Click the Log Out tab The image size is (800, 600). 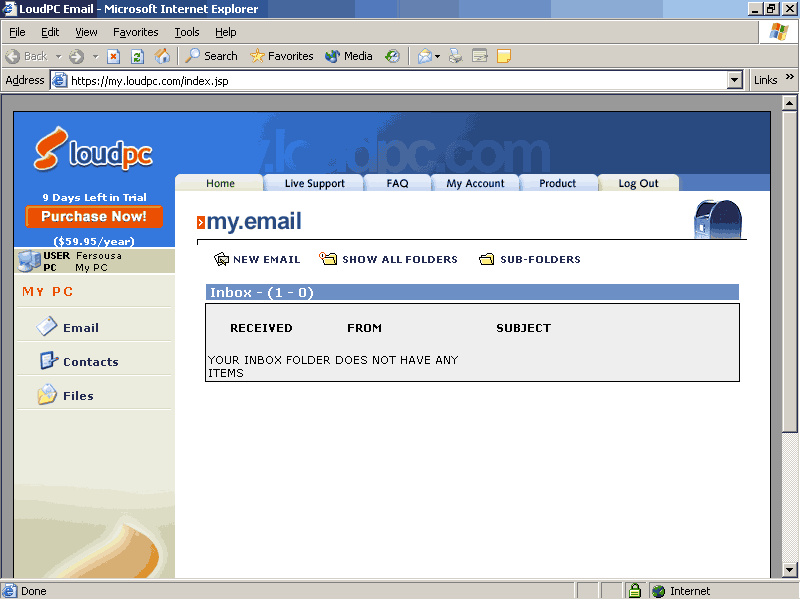pos(638,183)
